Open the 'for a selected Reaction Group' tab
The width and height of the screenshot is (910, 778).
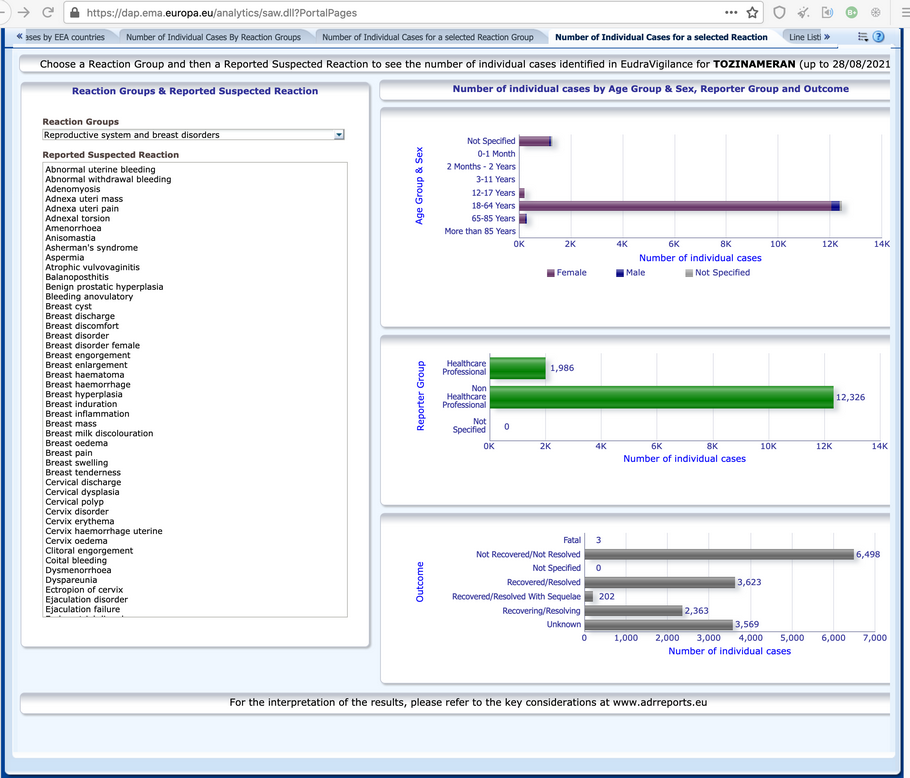[x=428, y=37]
